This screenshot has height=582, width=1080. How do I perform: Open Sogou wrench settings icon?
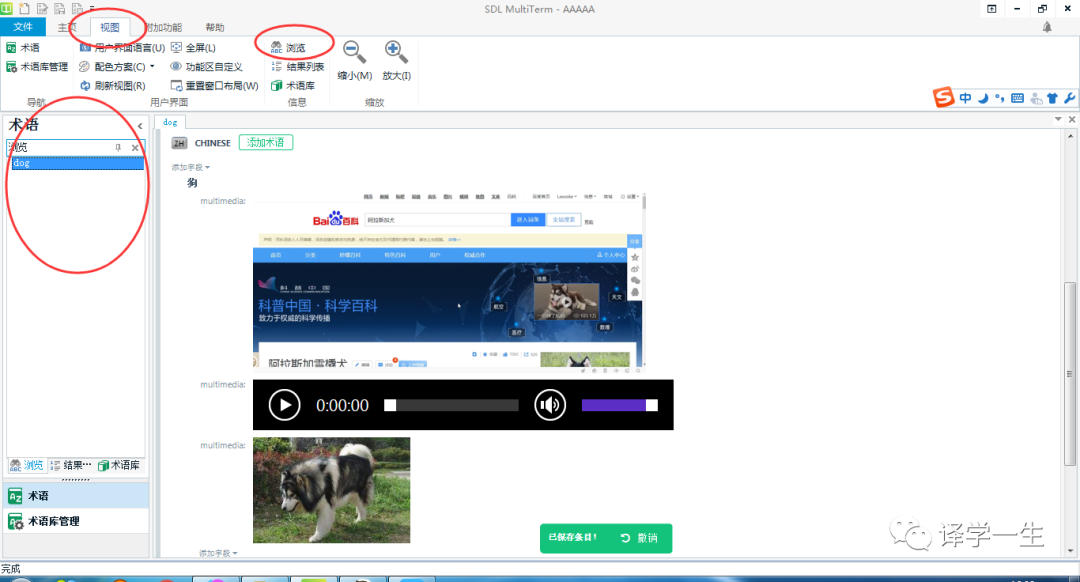point(1069,98)
